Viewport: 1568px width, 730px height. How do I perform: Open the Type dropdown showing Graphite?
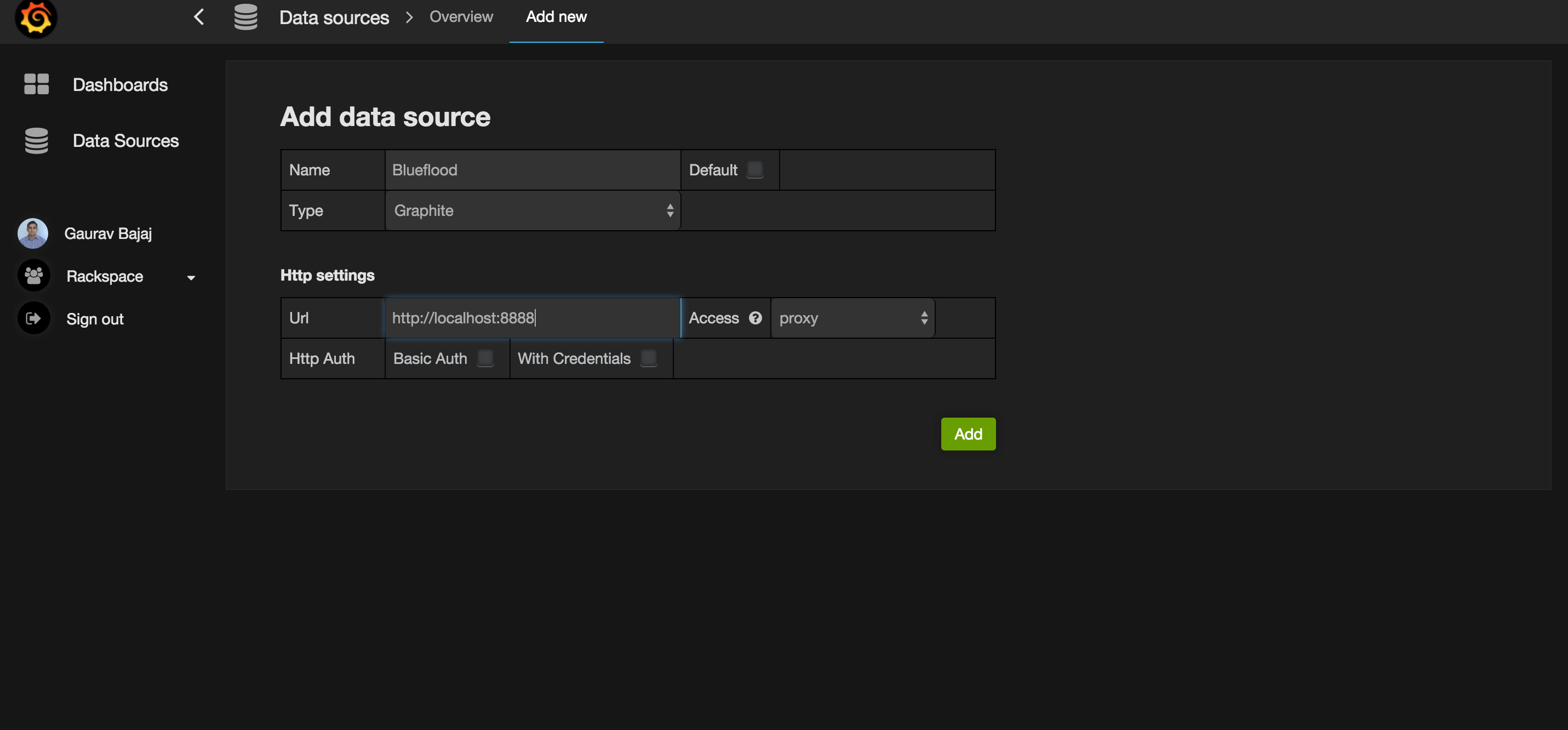click(x=532, y=210)
